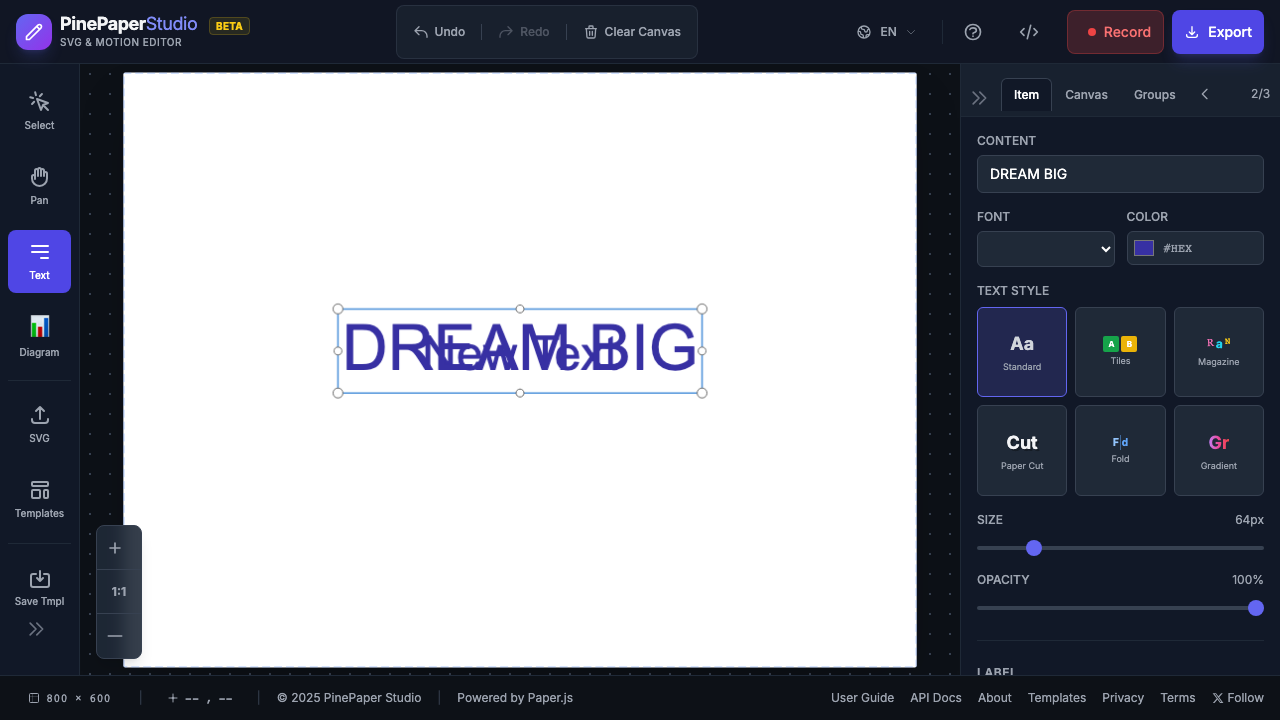Enable the Gradient text style

[x=1218, y=449]
